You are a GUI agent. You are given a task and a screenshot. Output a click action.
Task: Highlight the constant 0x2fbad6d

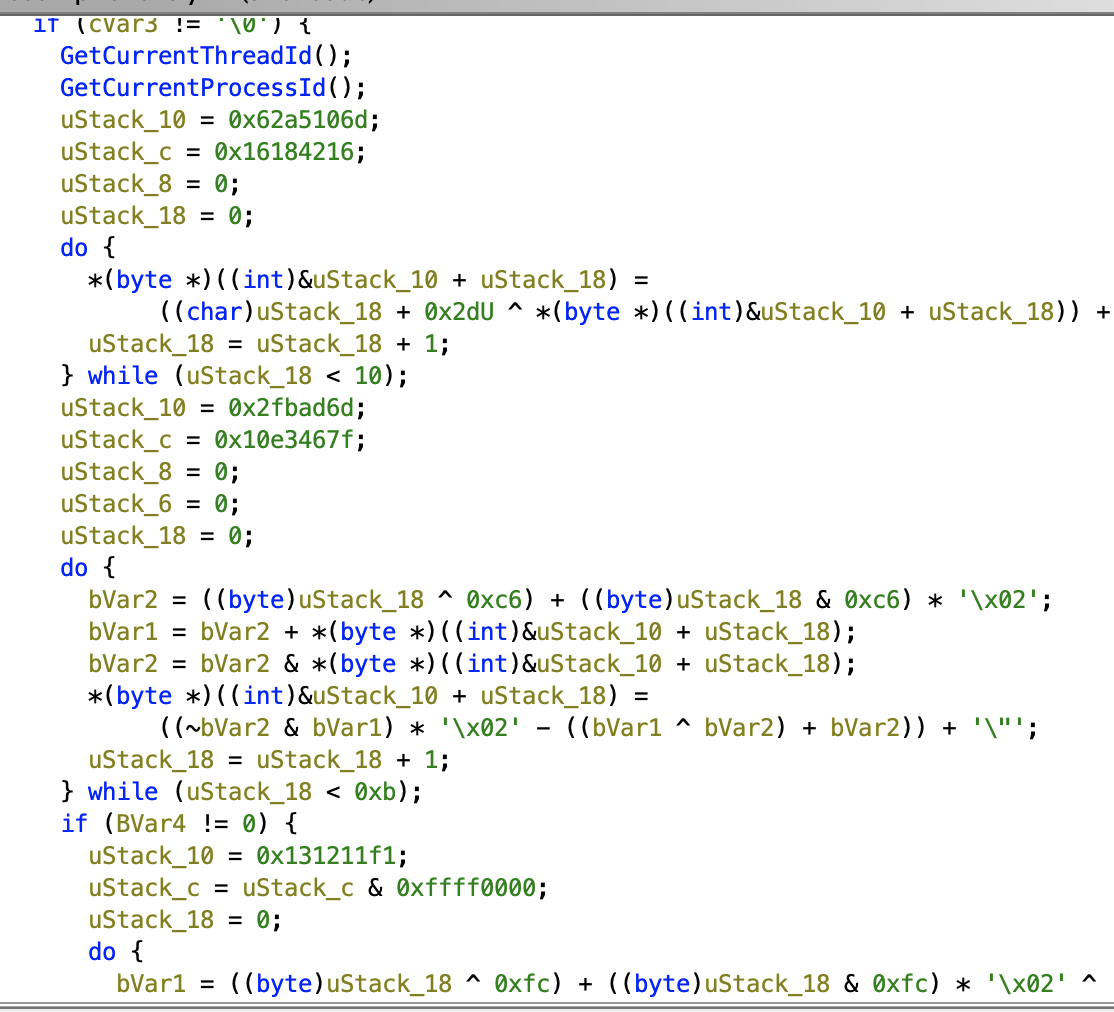pyautogui.click(x=298, y=407)
